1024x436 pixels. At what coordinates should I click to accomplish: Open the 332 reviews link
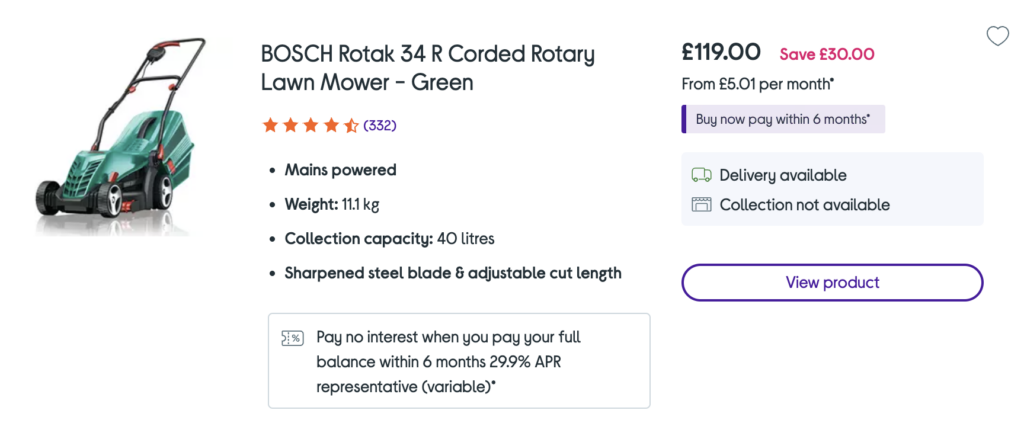[380, 125]
